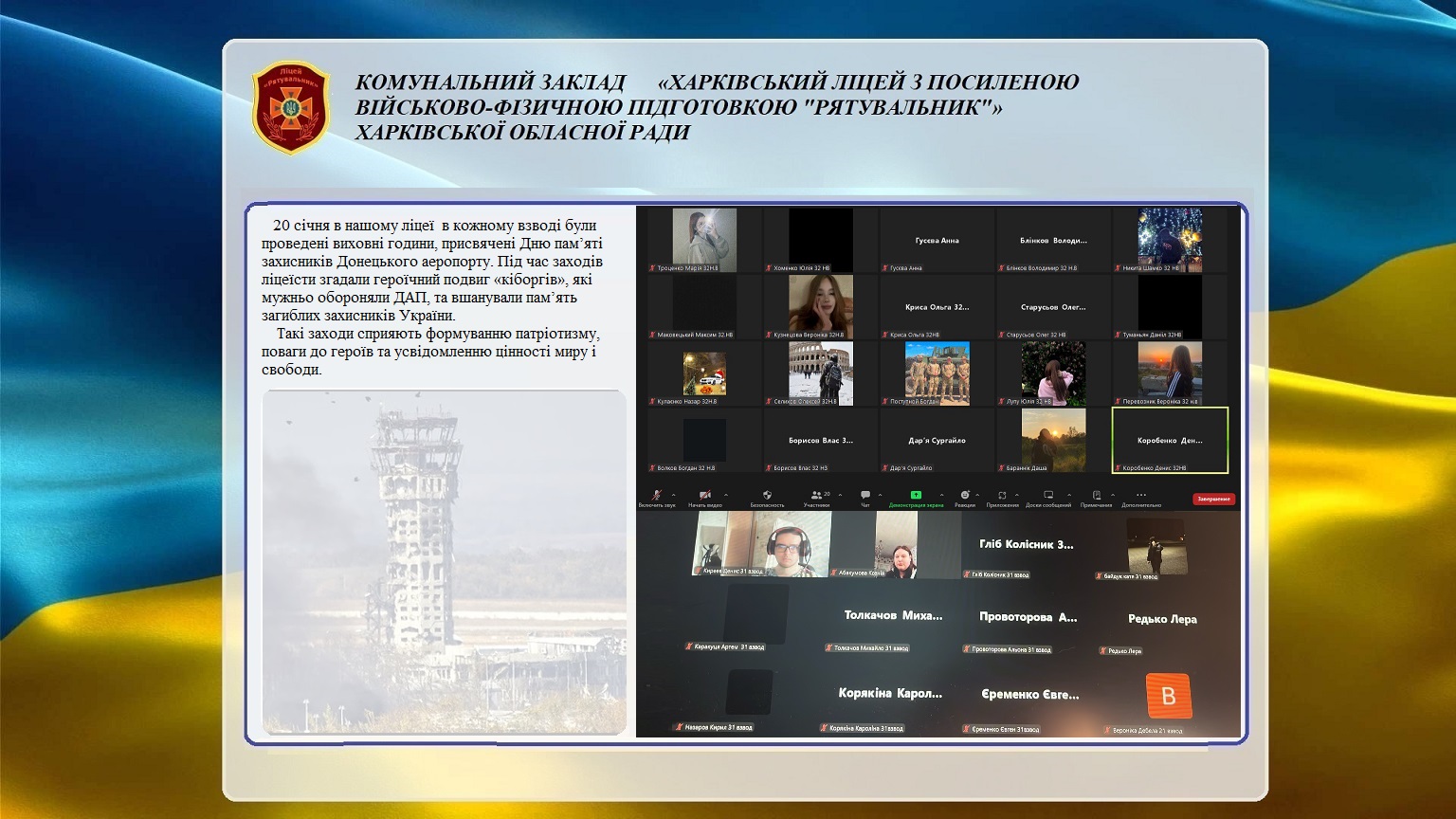Open the Участники participants panel
The height and width of the screenshot is (819, 1456).
815,495
